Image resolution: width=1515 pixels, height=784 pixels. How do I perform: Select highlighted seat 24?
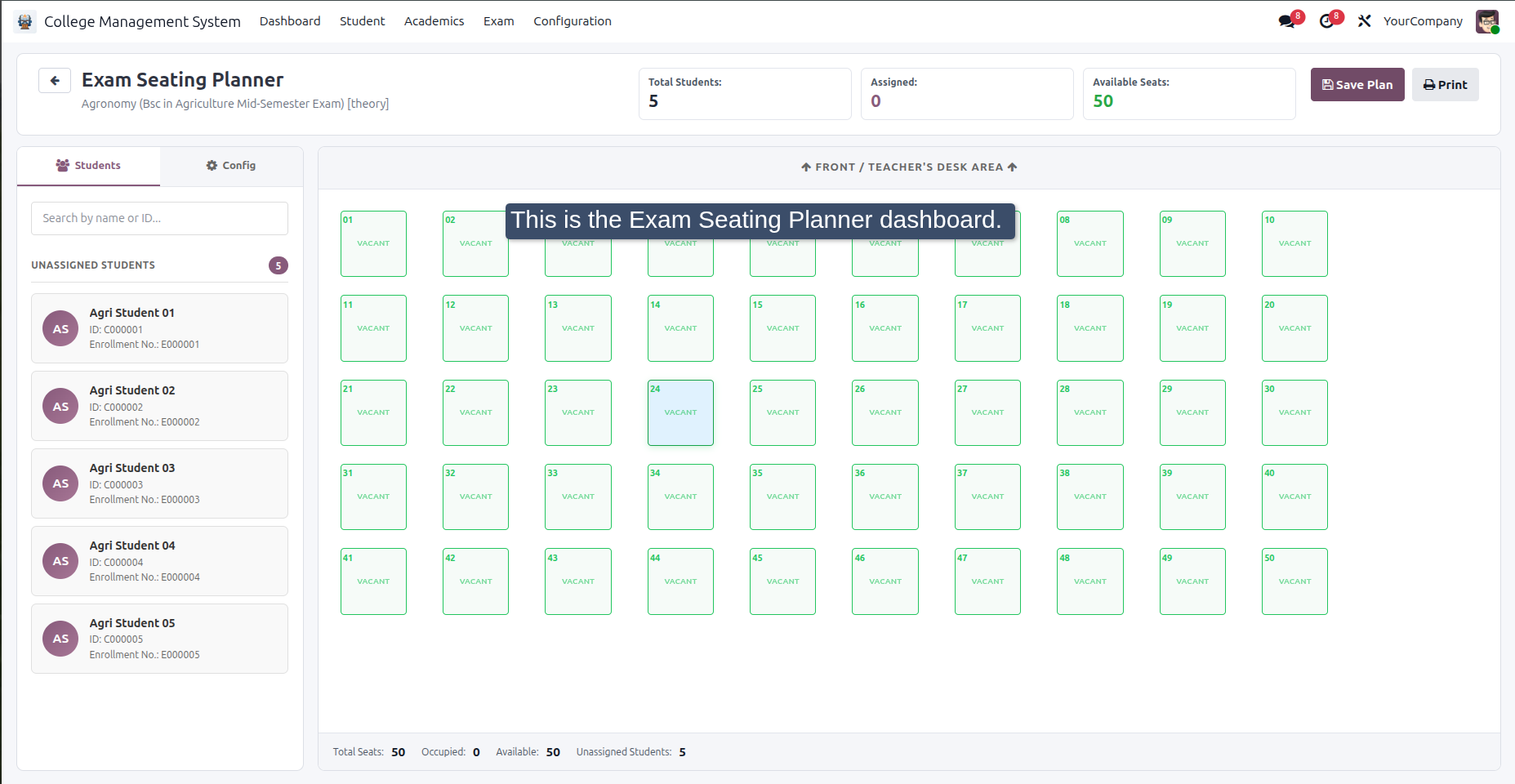[680, 412]
